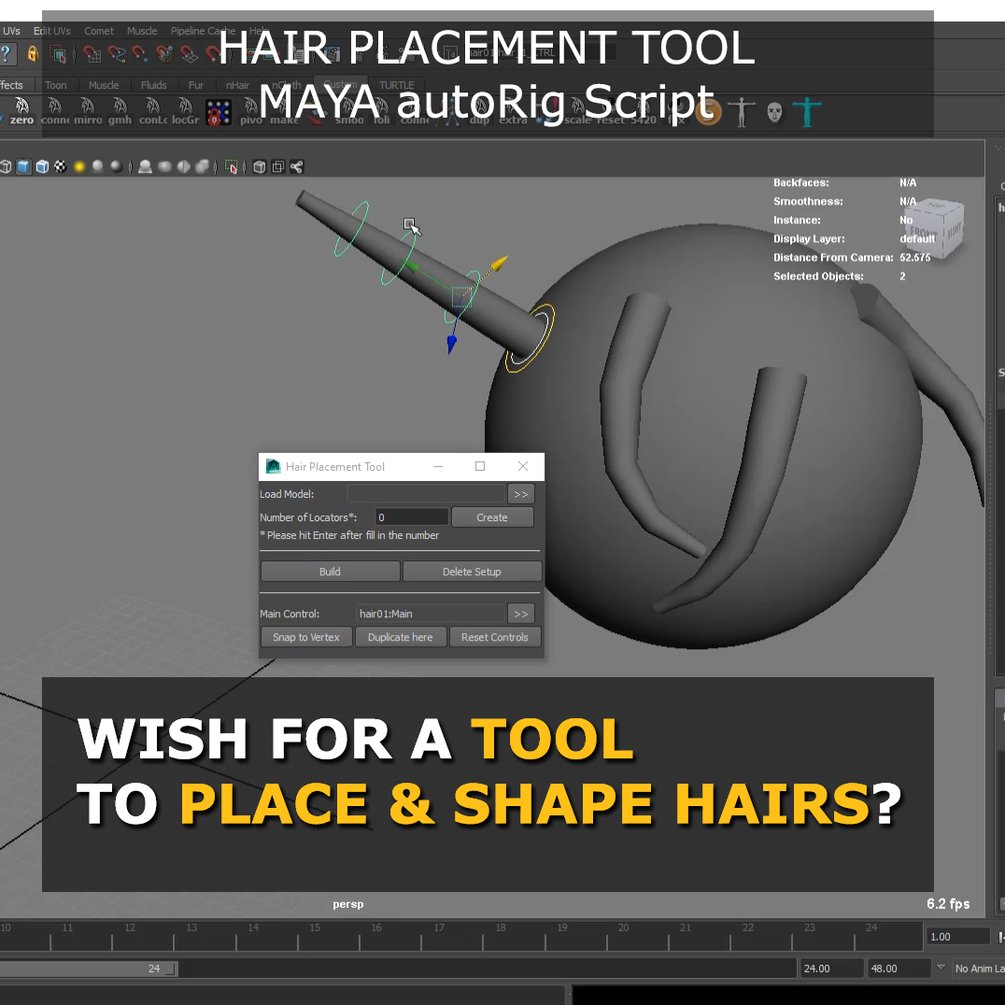1005x1005 pixels.
Task: Click the share-nodes viewport icon
Action: click(296, 167)
